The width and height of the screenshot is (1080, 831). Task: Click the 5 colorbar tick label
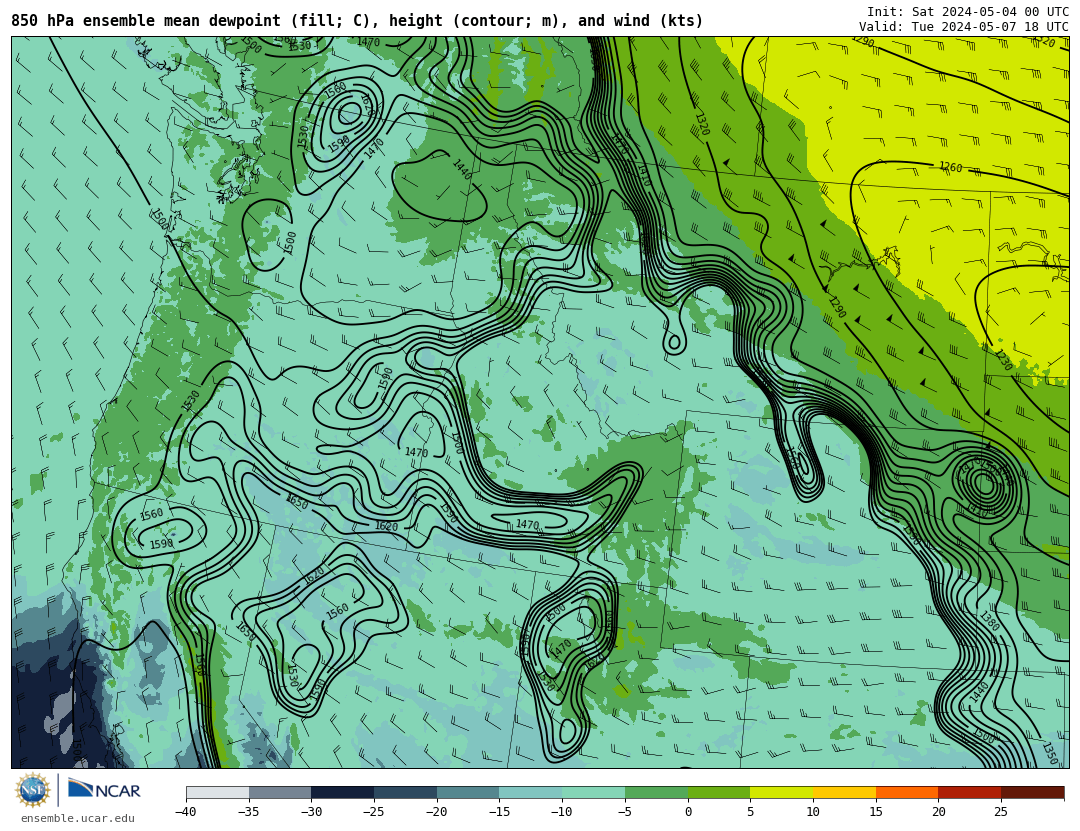click(x=750, y=812)
